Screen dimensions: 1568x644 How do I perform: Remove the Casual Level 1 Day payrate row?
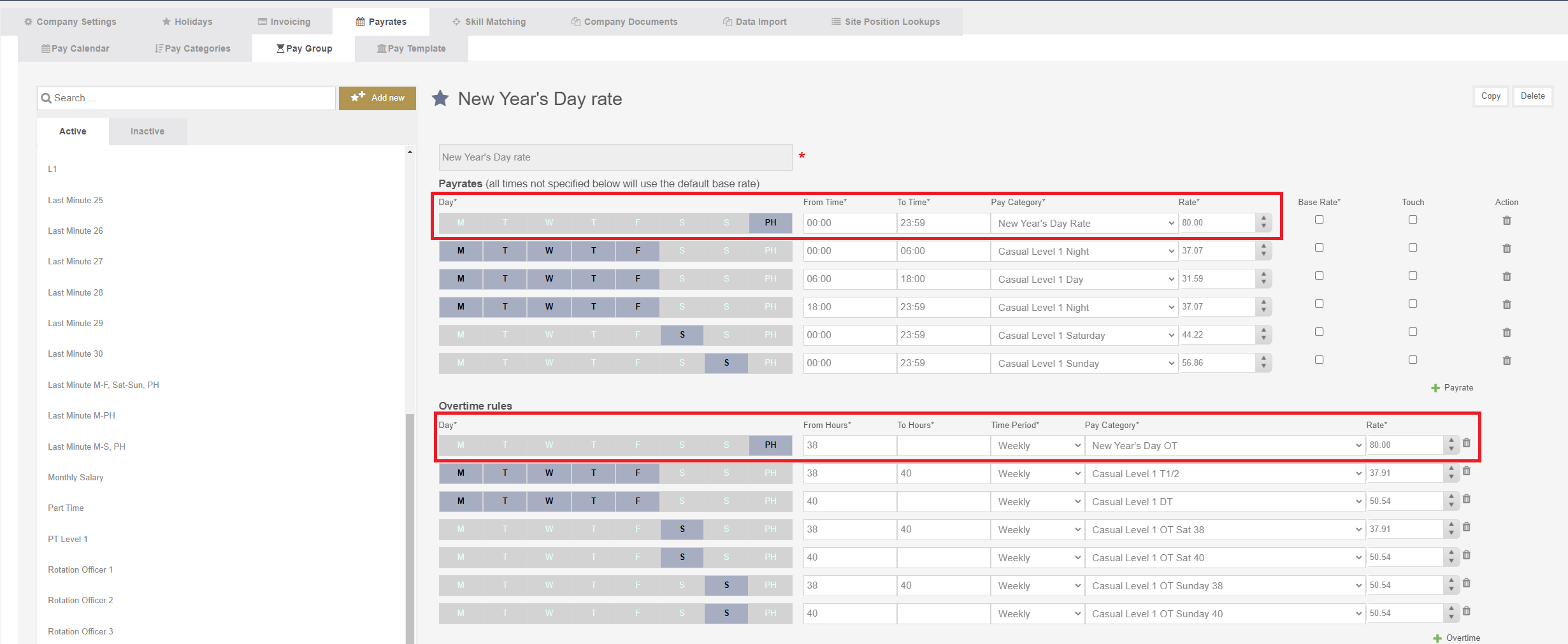[1506, 276]
